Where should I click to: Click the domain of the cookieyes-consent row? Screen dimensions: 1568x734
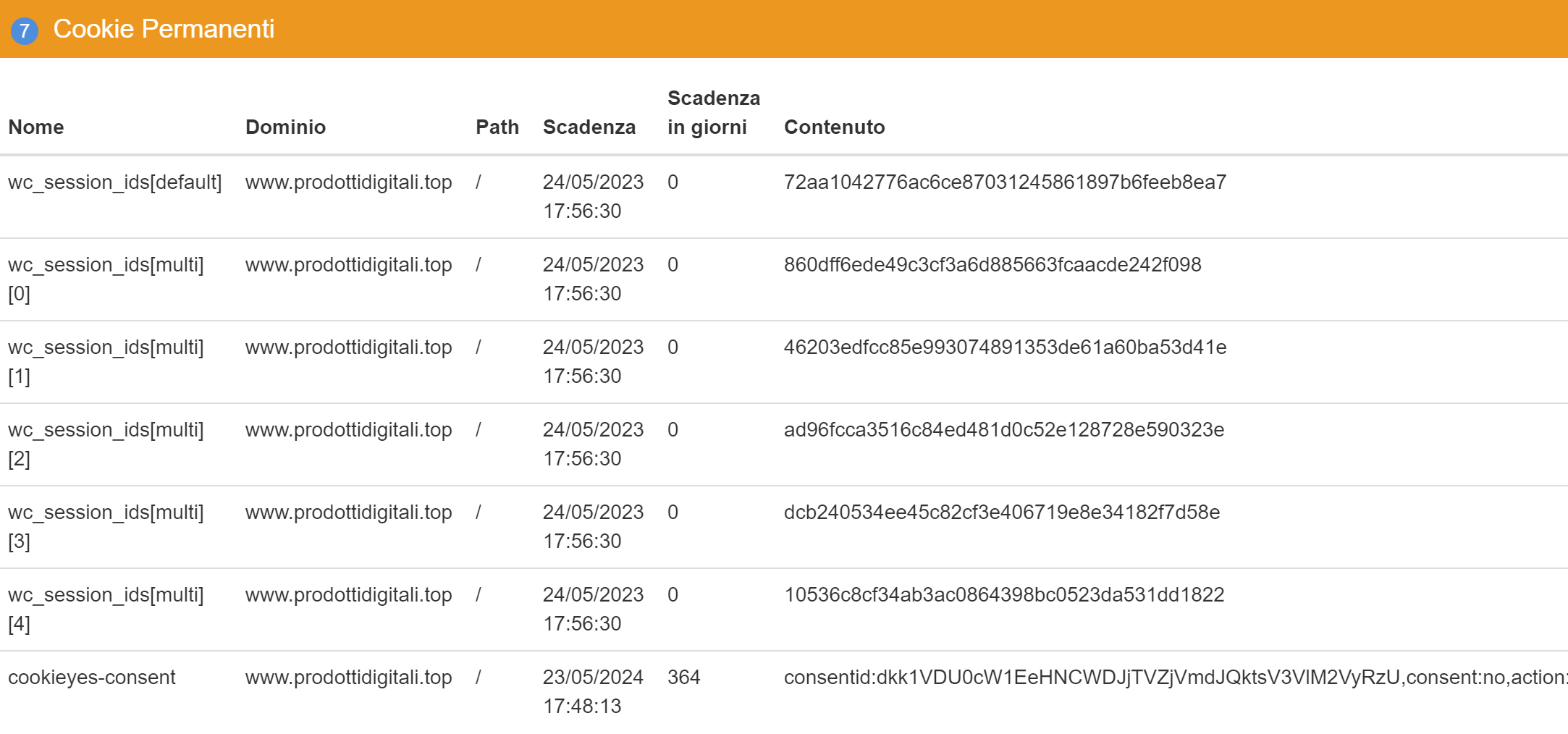coord(349,678)
